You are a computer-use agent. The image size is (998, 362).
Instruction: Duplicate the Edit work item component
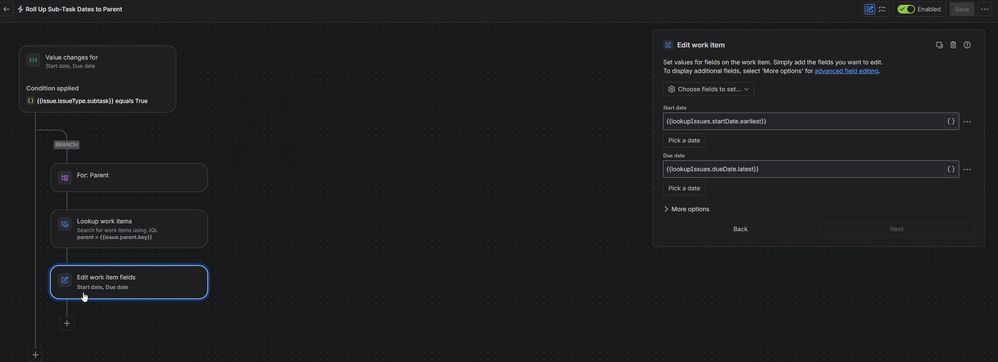tap(939, 45)
